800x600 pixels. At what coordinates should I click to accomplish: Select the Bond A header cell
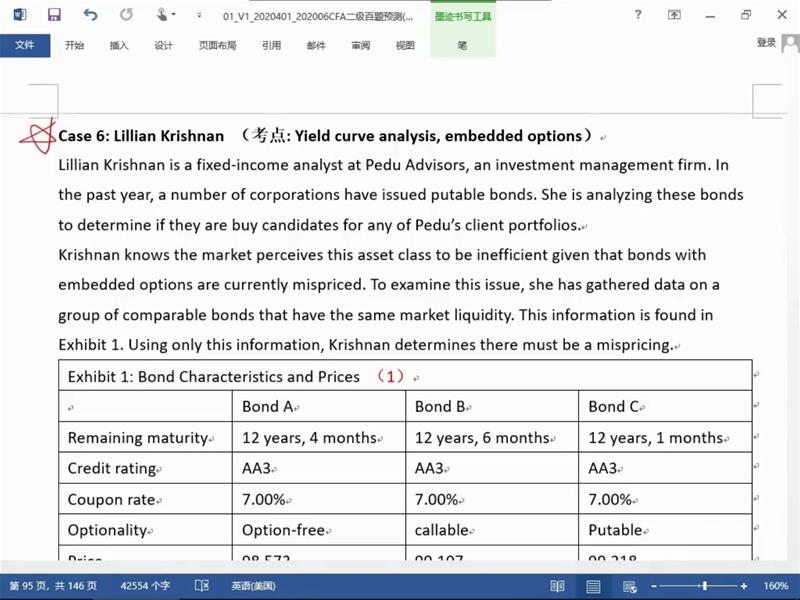click(319, 406)
